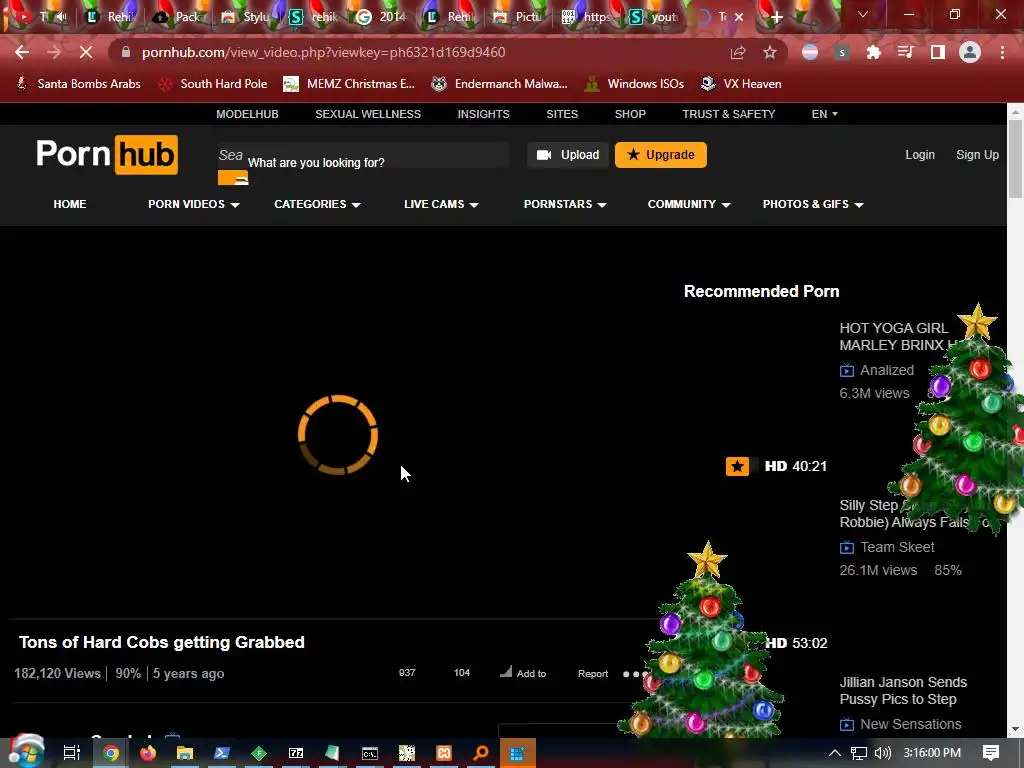This screenshot has width=1024, height=768.
Task: Open the Chrome profile avatar
Action: (x=970, y=52)
